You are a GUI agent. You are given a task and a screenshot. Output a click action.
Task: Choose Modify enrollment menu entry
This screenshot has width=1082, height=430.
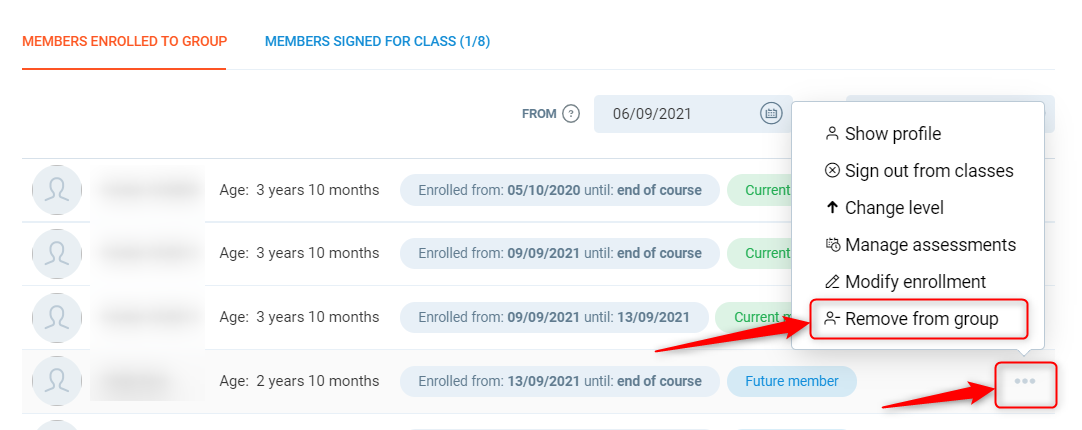point(914,282)
